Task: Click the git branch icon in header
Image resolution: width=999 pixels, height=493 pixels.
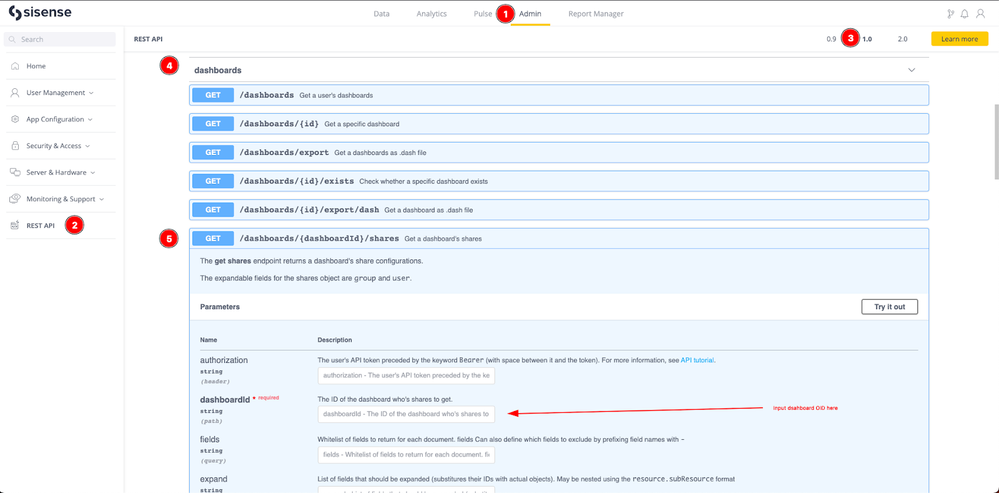Action: [x=950, y=14]
